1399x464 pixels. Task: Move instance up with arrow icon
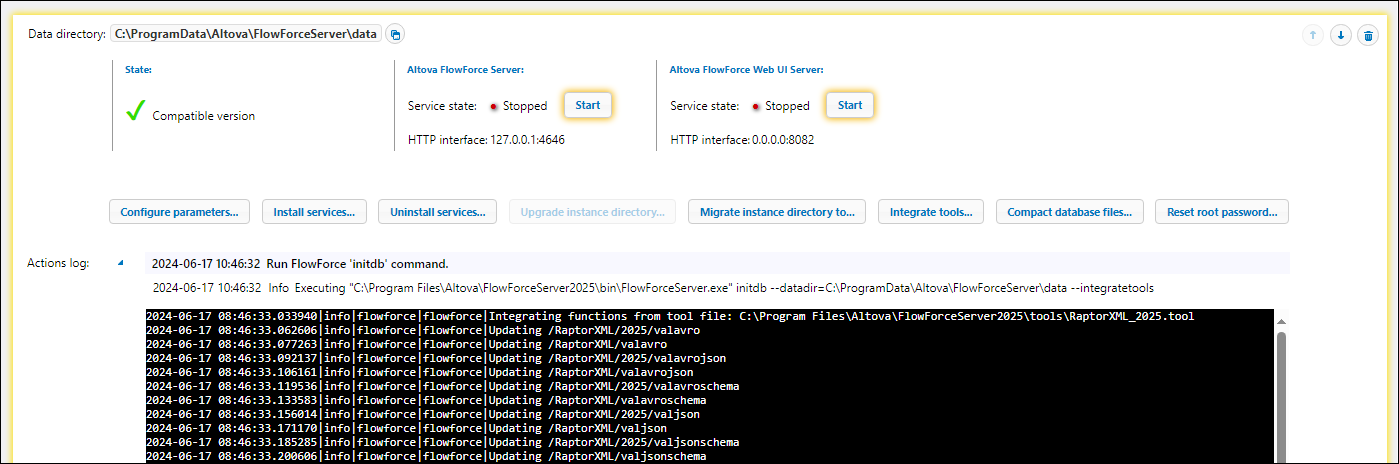pyautogui.click(x=1312, y=35)
